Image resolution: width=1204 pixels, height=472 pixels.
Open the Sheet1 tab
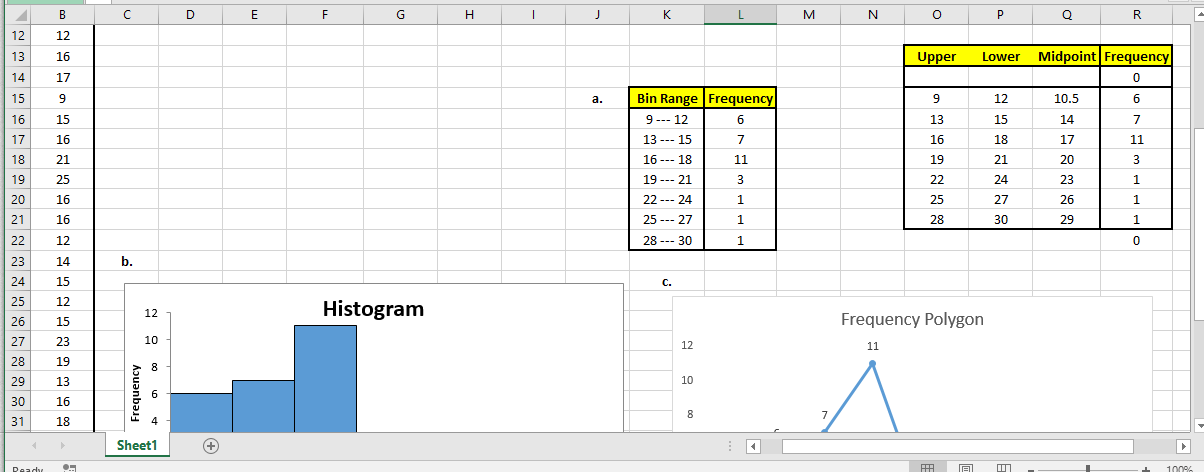point(137,445)
